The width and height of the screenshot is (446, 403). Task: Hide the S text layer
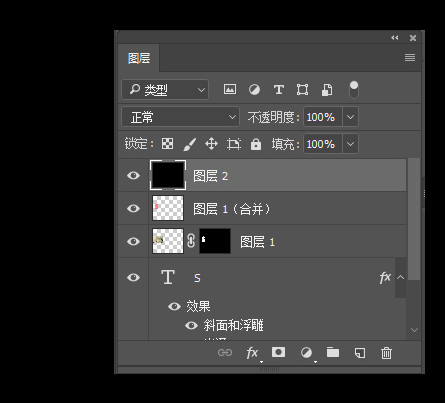click(x=133, y=277)
